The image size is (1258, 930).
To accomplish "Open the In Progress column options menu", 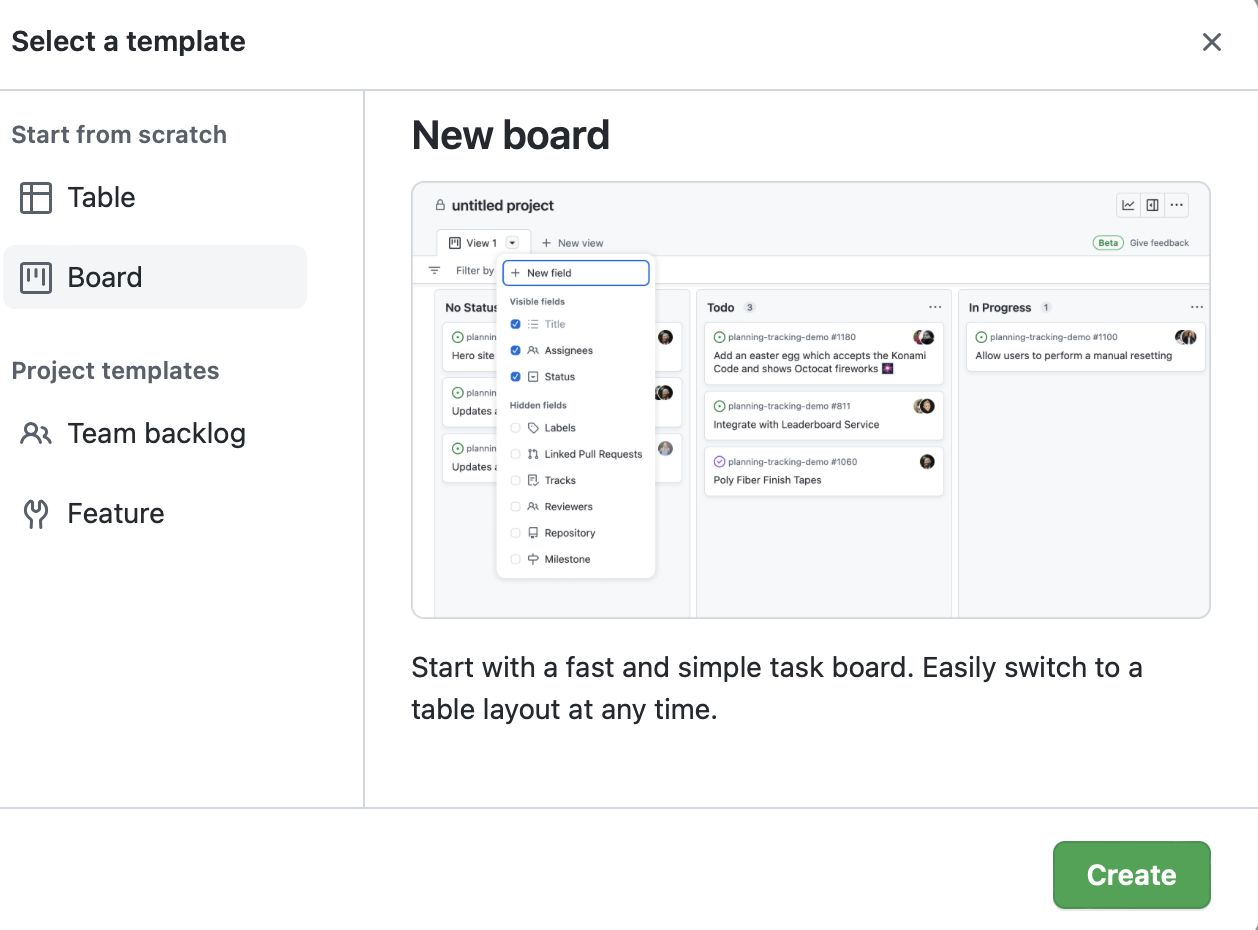I will 1197,307.
